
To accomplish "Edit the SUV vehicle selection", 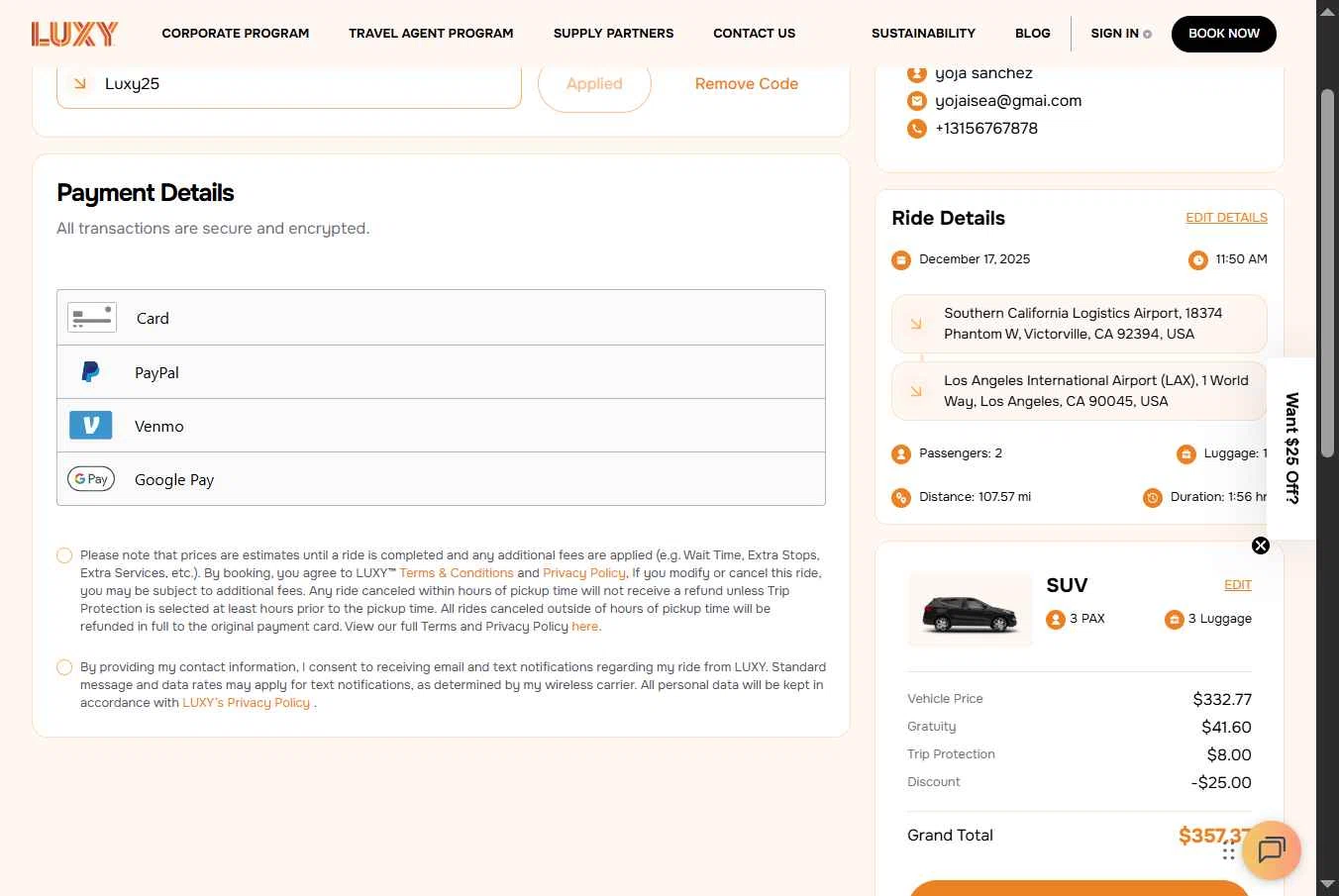I will pos(1238,585).
